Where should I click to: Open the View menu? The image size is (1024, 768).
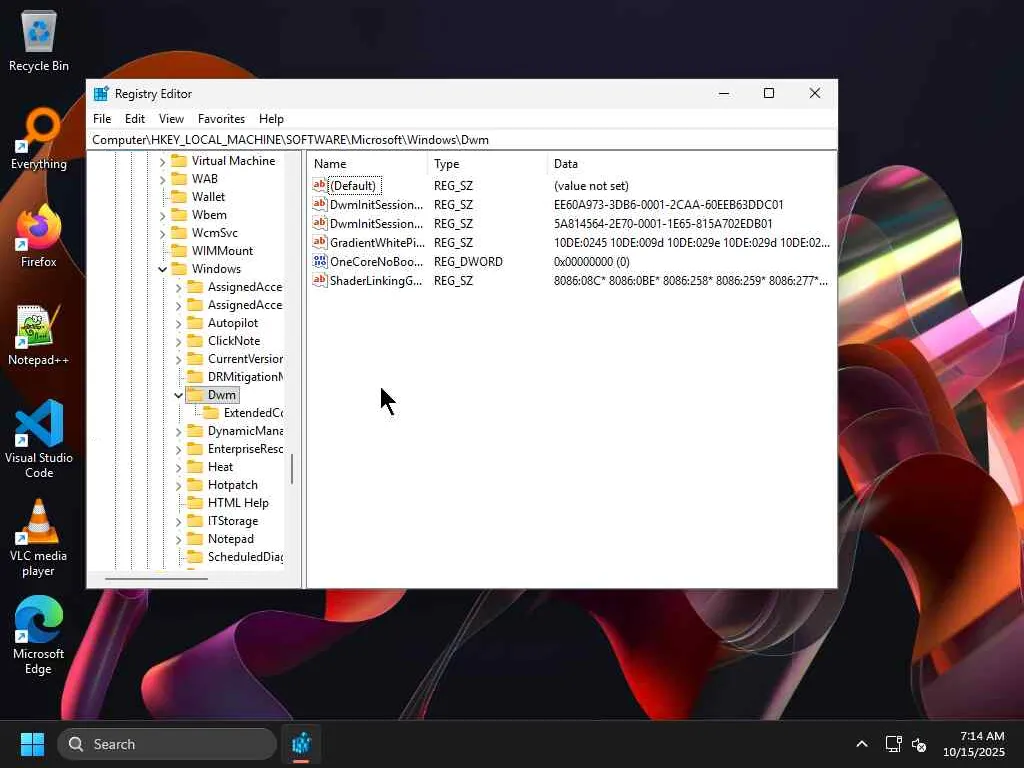(x=171, y=119)
